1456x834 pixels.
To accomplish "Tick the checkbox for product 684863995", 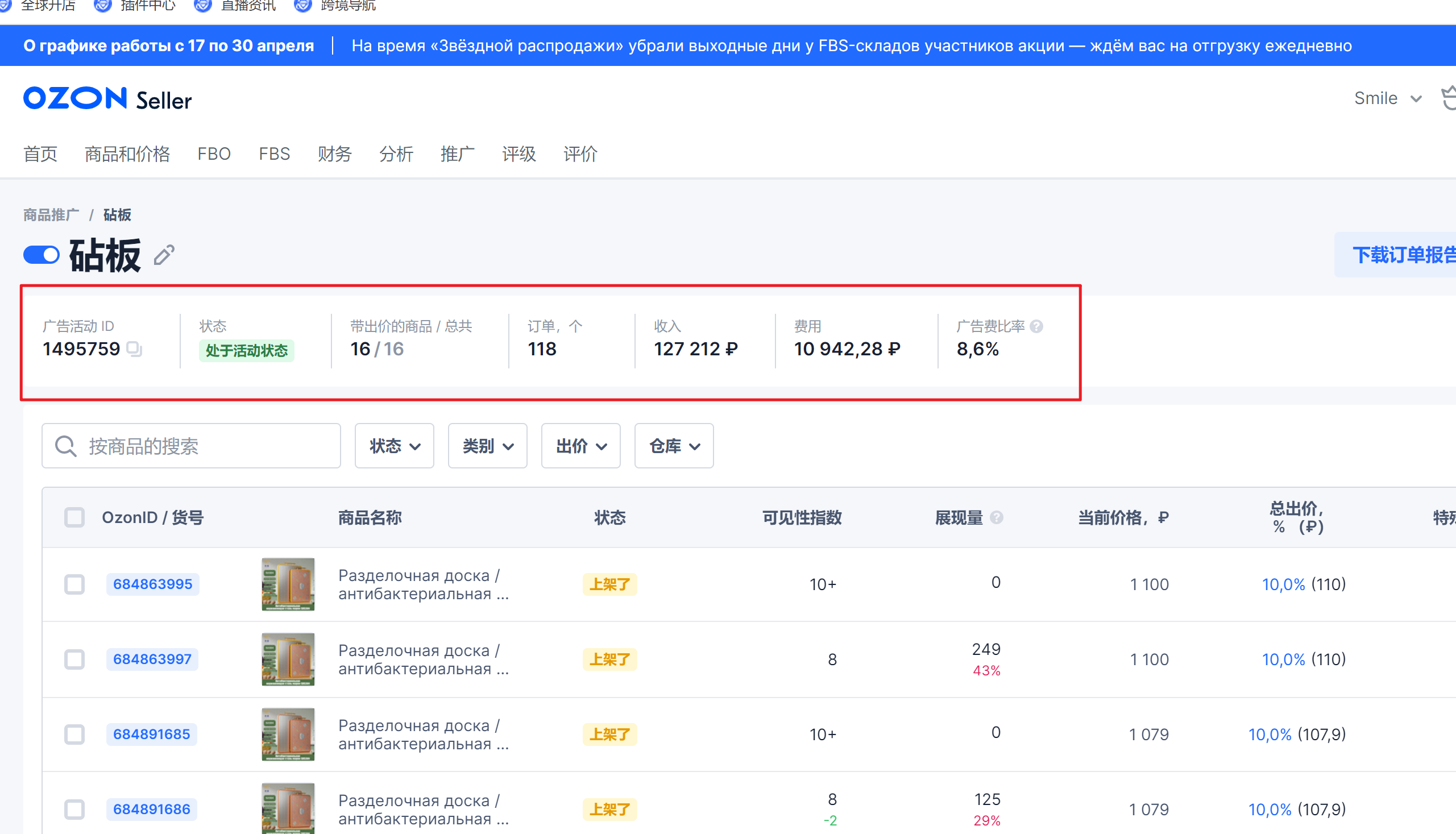I will click(x=74, y=584).
